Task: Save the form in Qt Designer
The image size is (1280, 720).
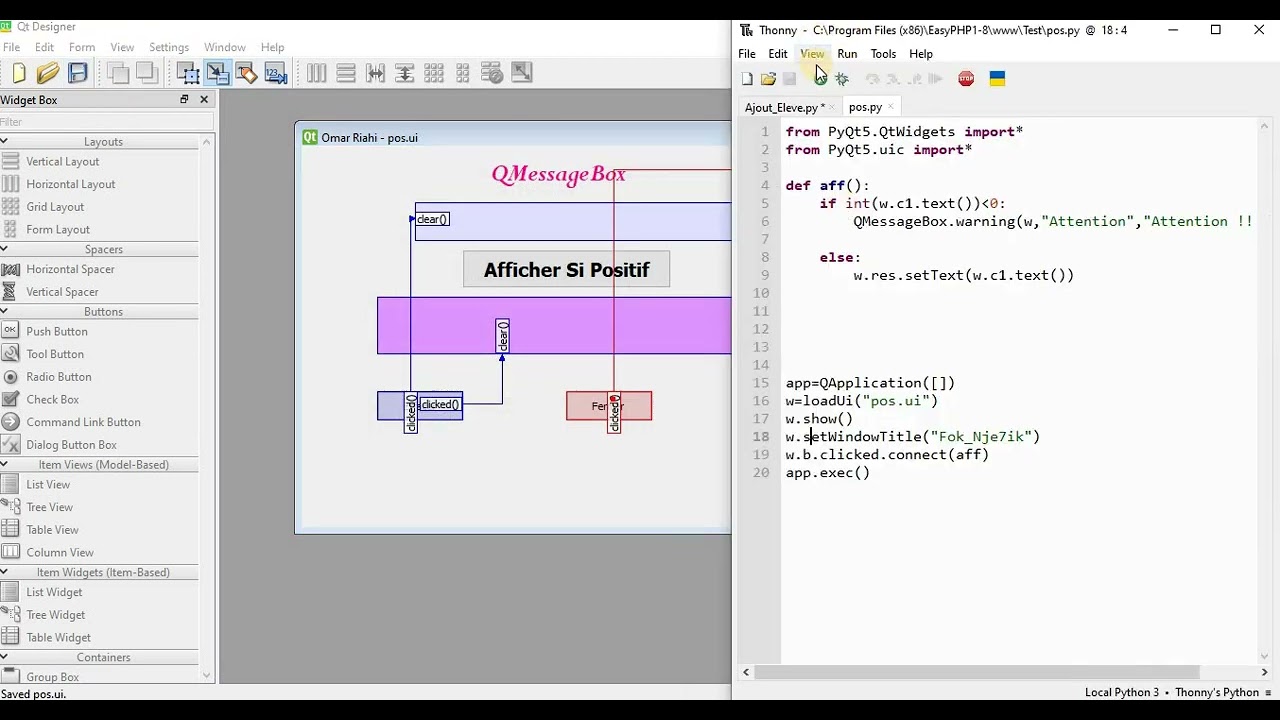Action: (x=78, y=72)
